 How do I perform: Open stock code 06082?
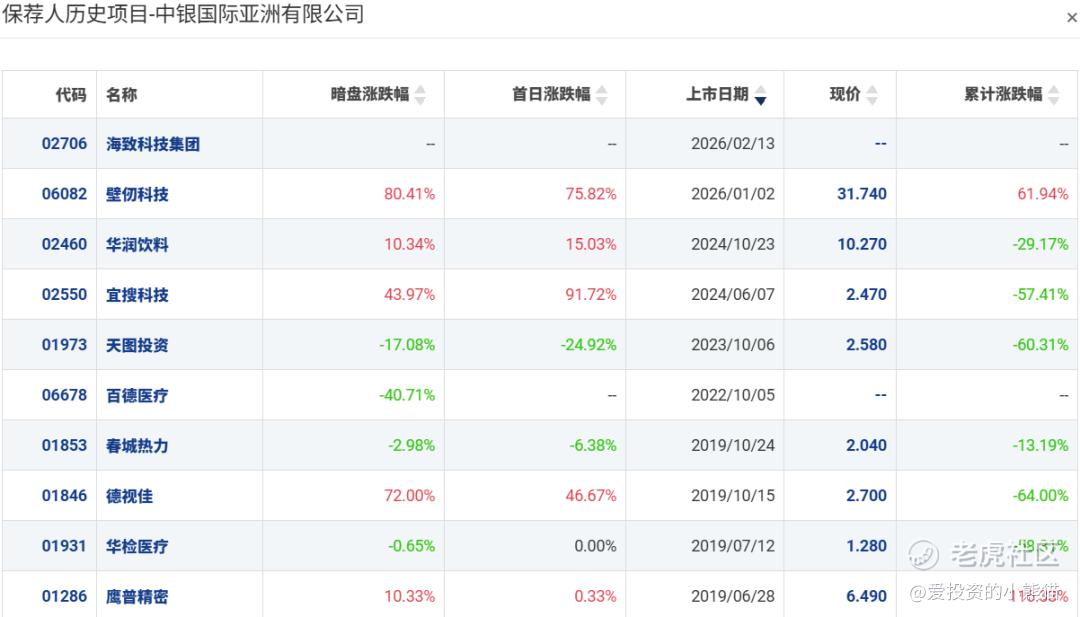pos(64,194)
